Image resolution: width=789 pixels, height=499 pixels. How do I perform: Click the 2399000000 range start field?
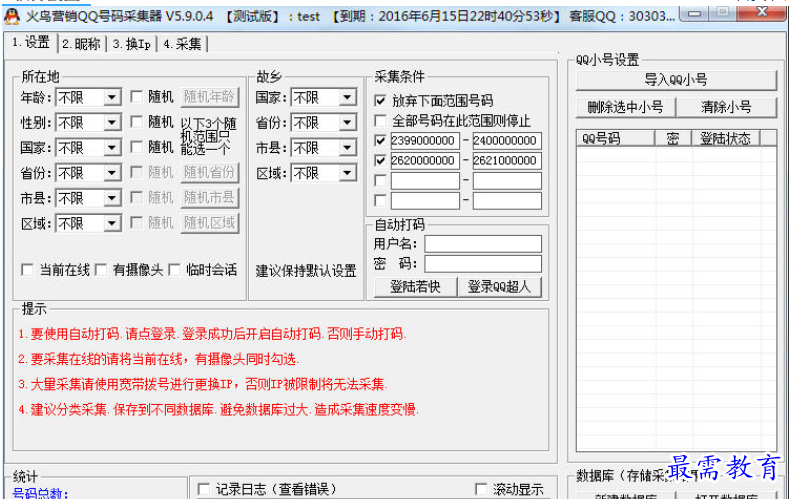pos(425,140)
